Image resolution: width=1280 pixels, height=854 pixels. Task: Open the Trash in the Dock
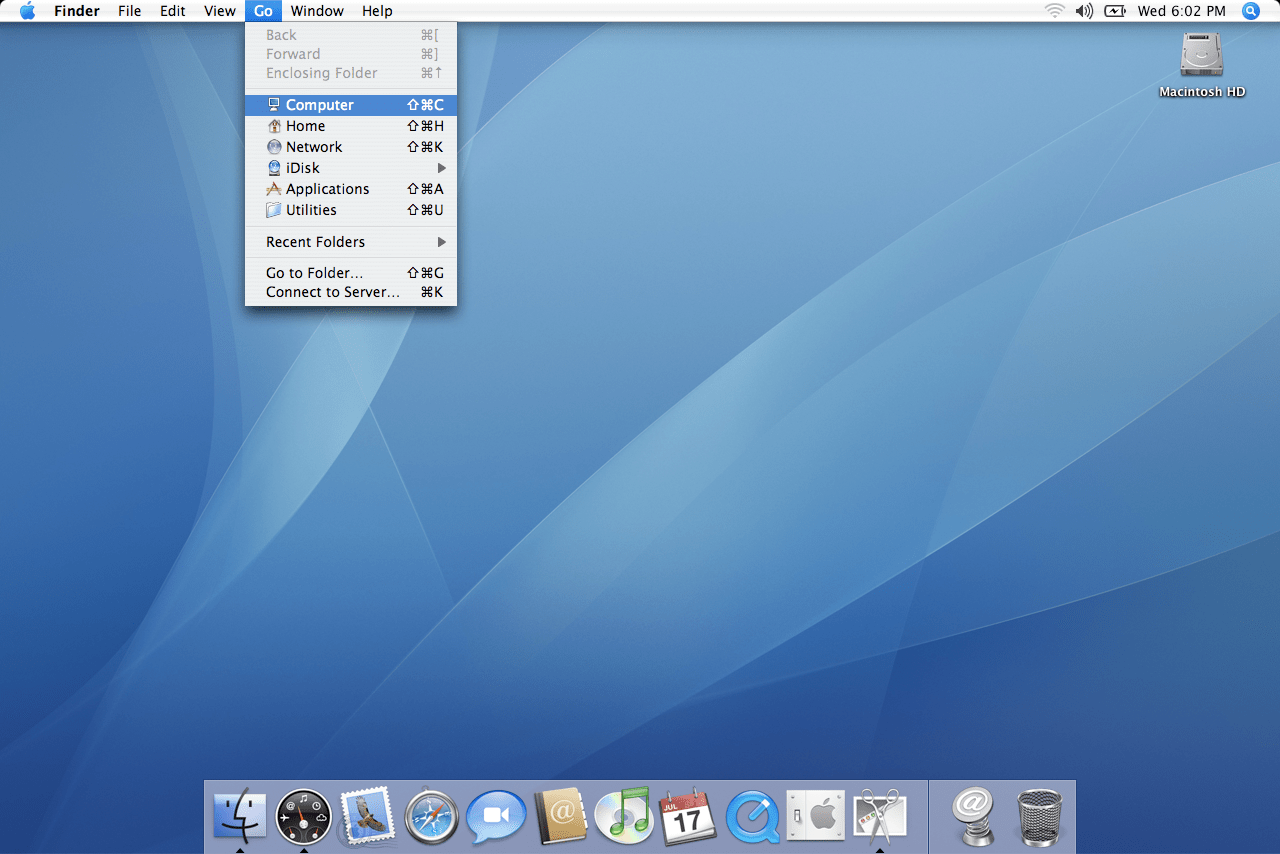[x=1040, y=816]
